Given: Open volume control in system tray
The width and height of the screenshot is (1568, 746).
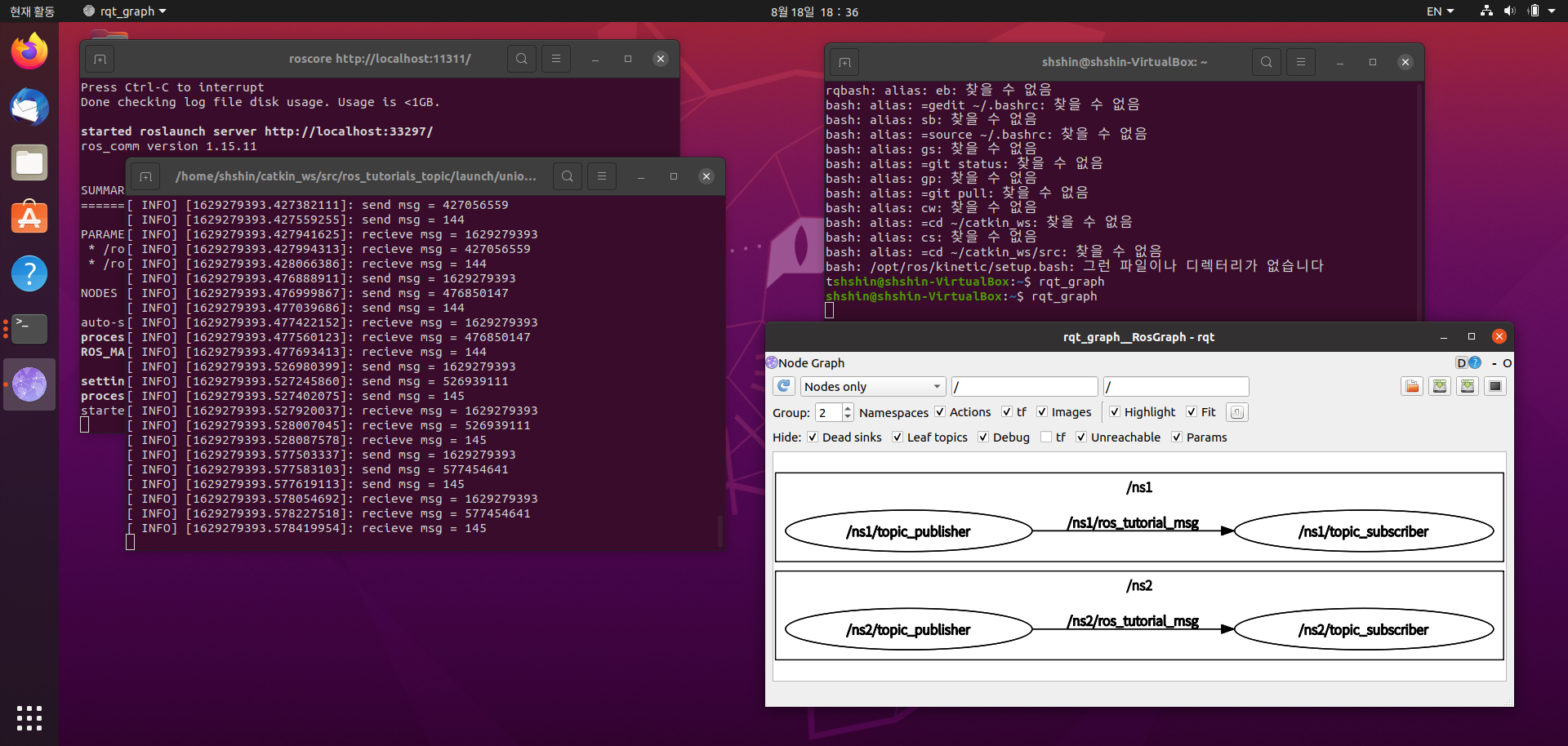Looking at the screenshot, I should pos(1509,11).
